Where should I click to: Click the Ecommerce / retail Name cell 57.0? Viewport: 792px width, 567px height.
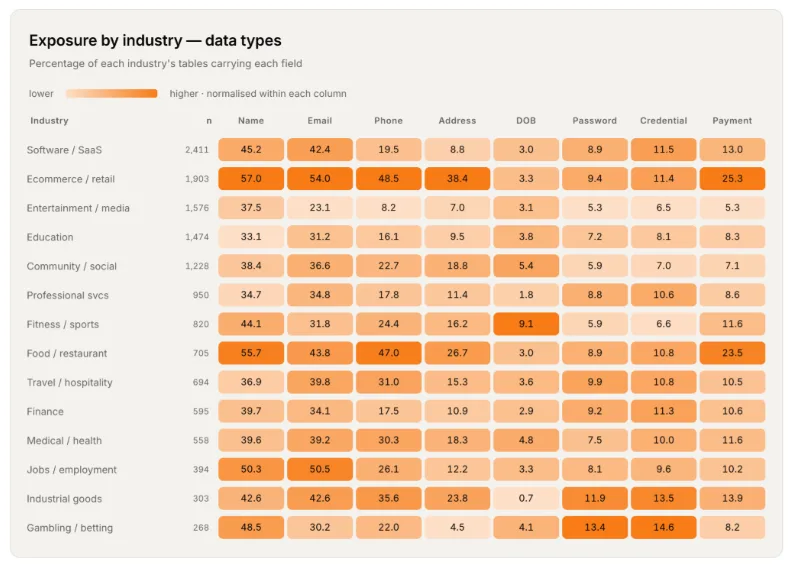click(x=251, y=179)
